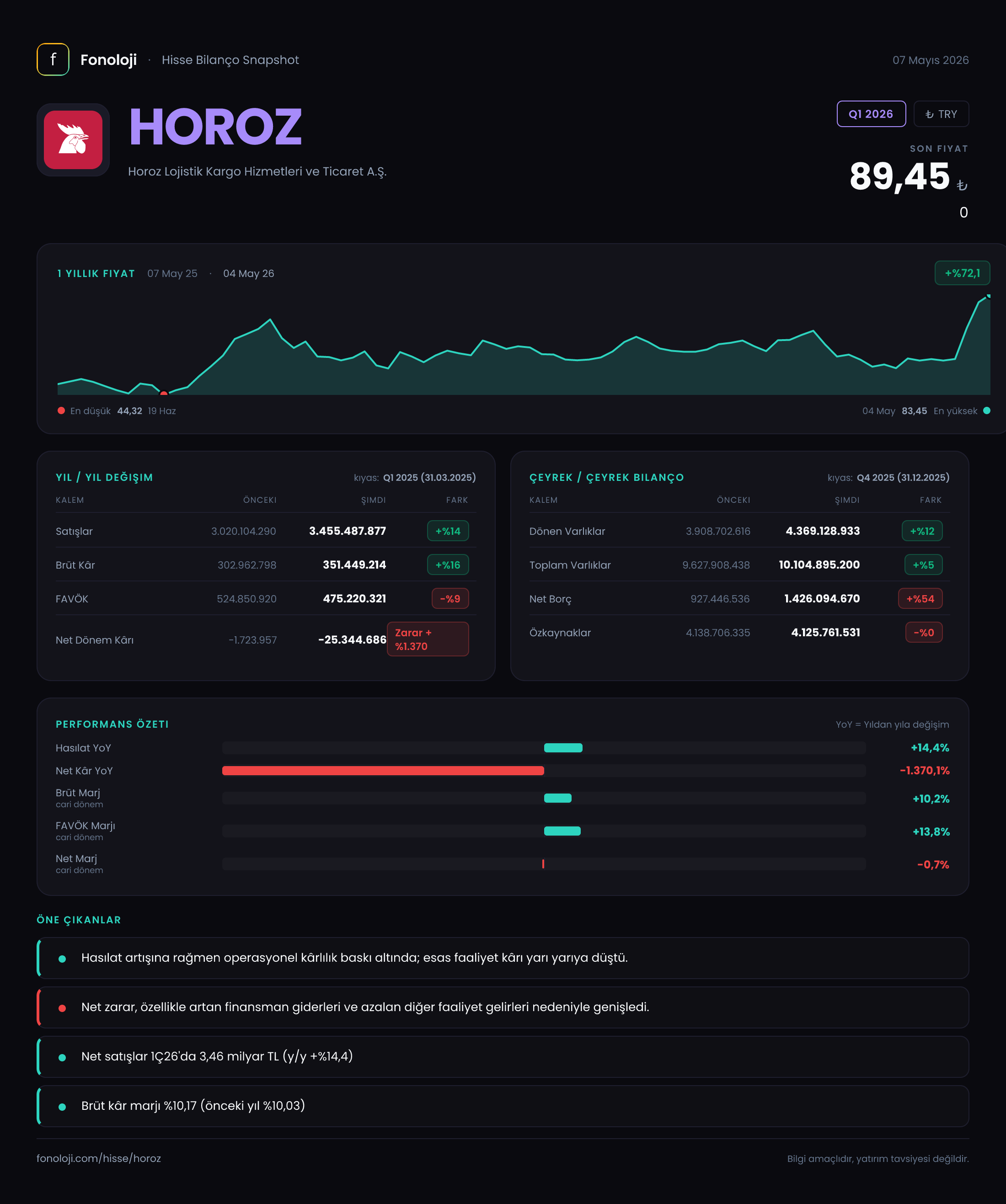Click the Satışlar +%14 change badge
1006x1204 pixels.
point(447,531)
